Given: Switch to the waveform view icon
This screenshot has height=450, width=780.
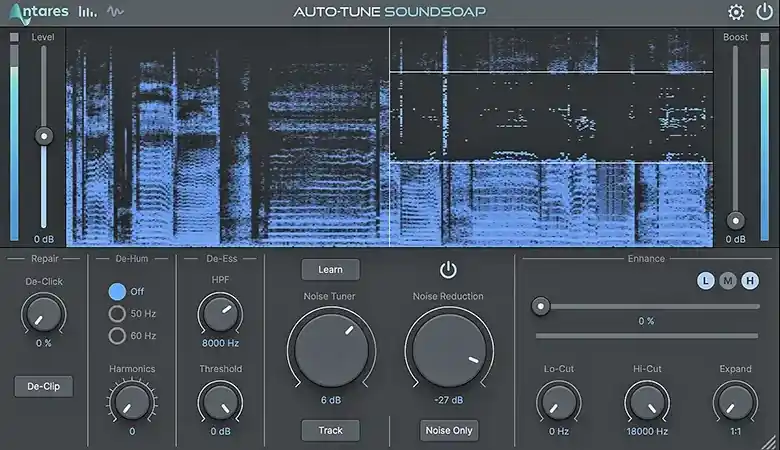Looking at the screenshot, I should pyautogui.click(x=115, y=11).
